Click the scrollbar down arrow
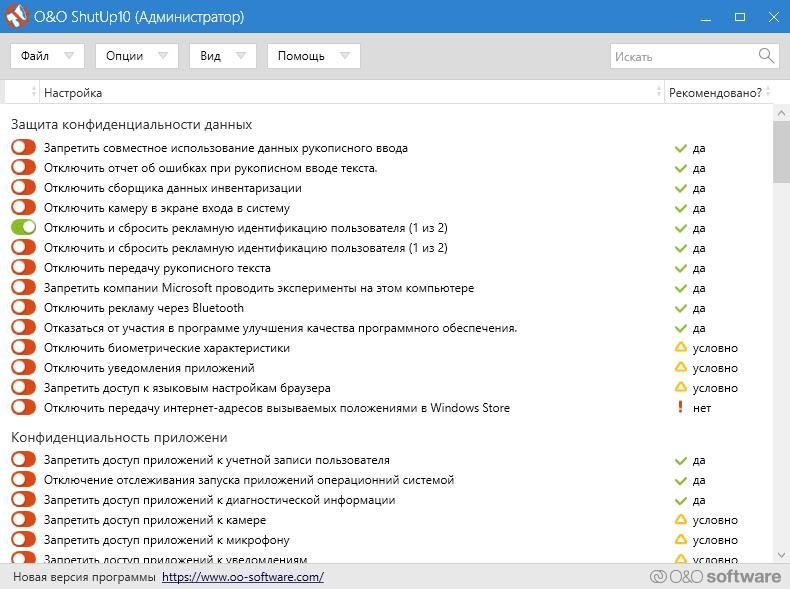 pos(781,555)
